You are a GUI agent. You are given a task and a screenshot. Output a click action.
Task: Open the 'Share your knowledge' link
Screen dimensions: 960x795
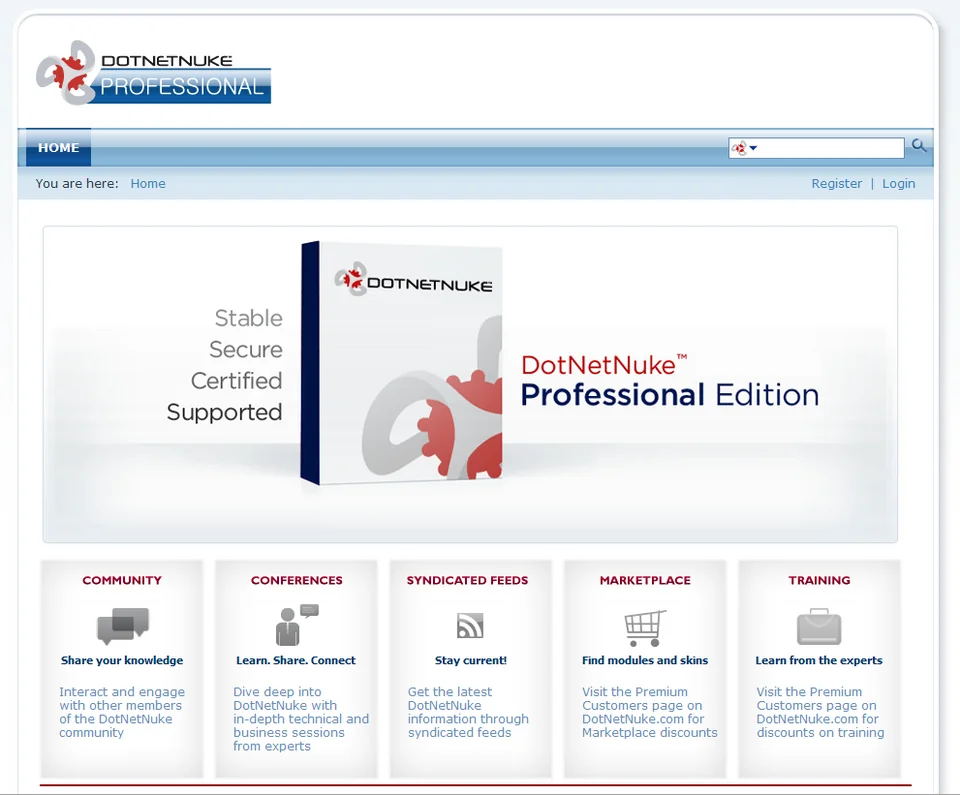pos(122,660)
